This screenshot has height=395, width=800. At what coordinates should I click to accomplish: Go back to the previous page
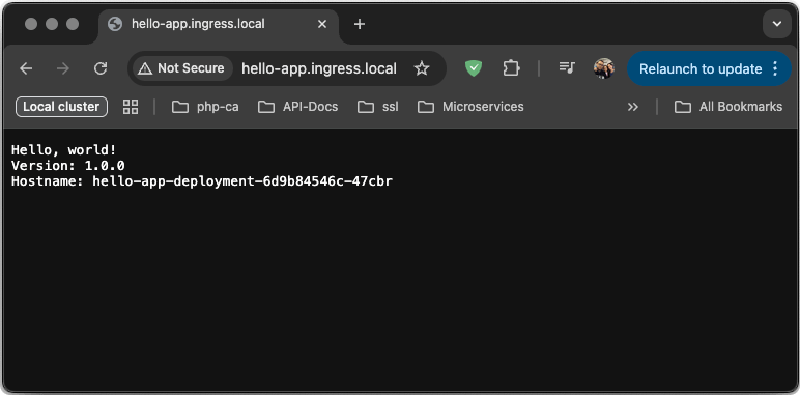coord(26,68)
